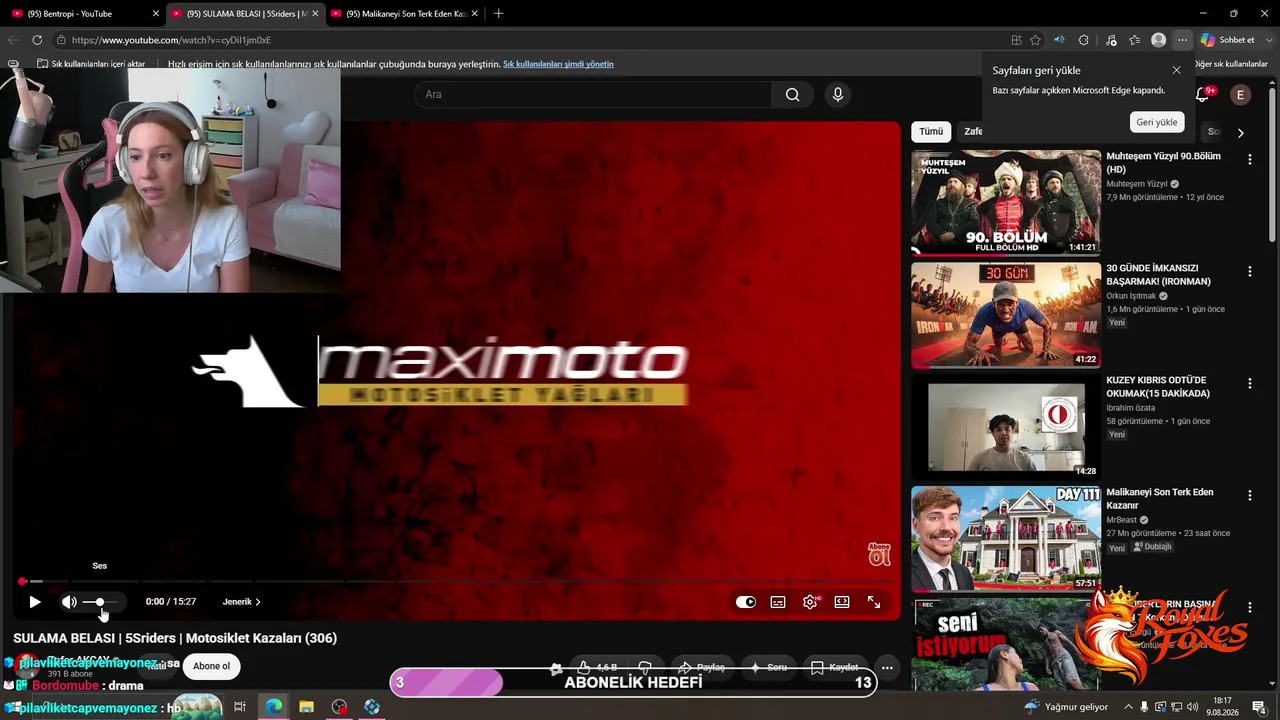Switch to the Malikaneyi Son Terk Eden tab
The height and width of the screenshot is (720, 1280).
pos(404,14)
